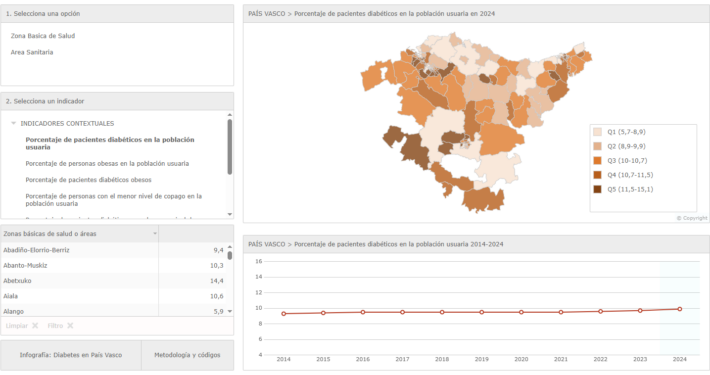Viewport: 710px width, 375px height.
Task: Select Abanto-Muskiz row
Action: tap(112, 265)
